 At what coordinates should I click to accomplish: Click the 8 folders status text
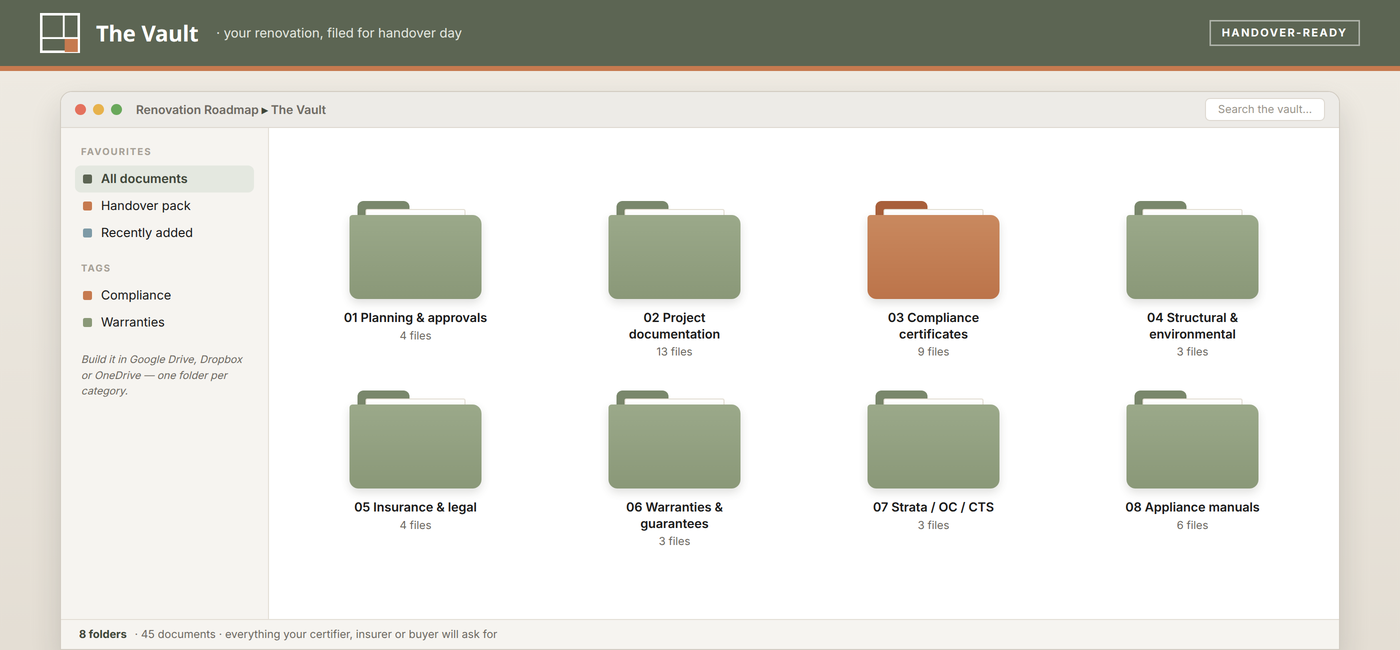point(103,634)
